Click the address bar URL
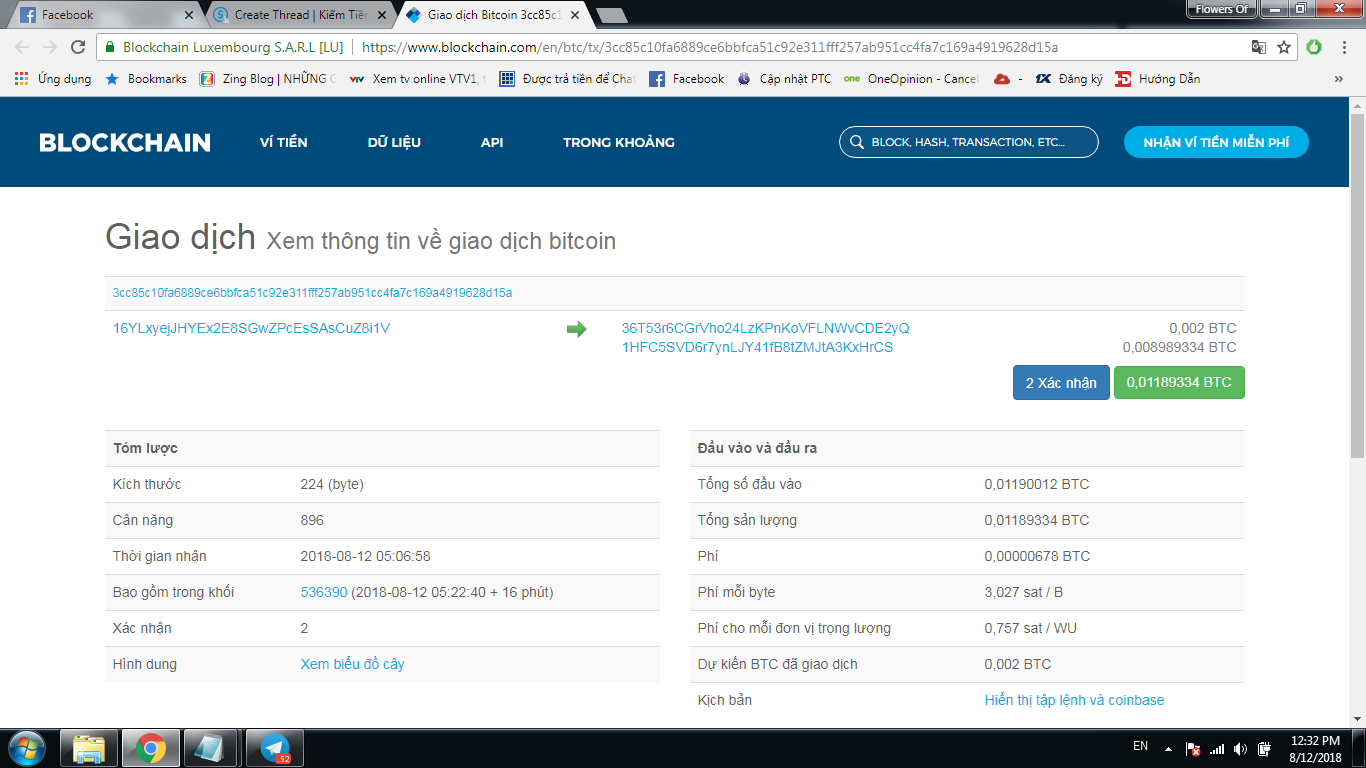The image size is (1366, 768). coord(709,47)
